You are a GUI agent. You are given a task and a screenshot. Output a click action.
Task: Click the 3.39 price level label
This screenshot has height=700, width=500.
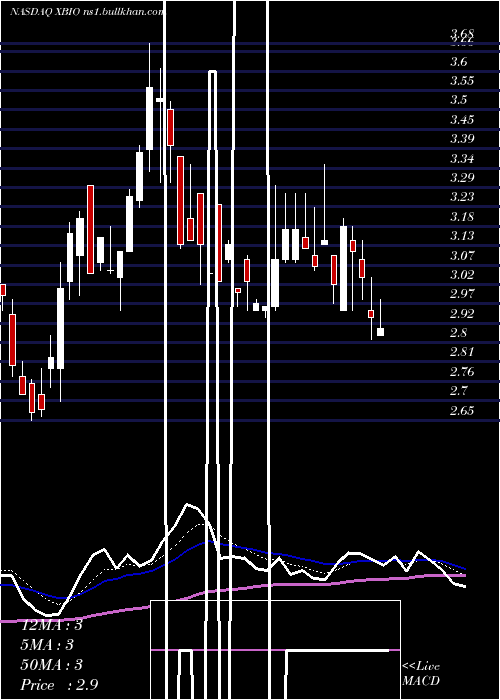point(462,138)
